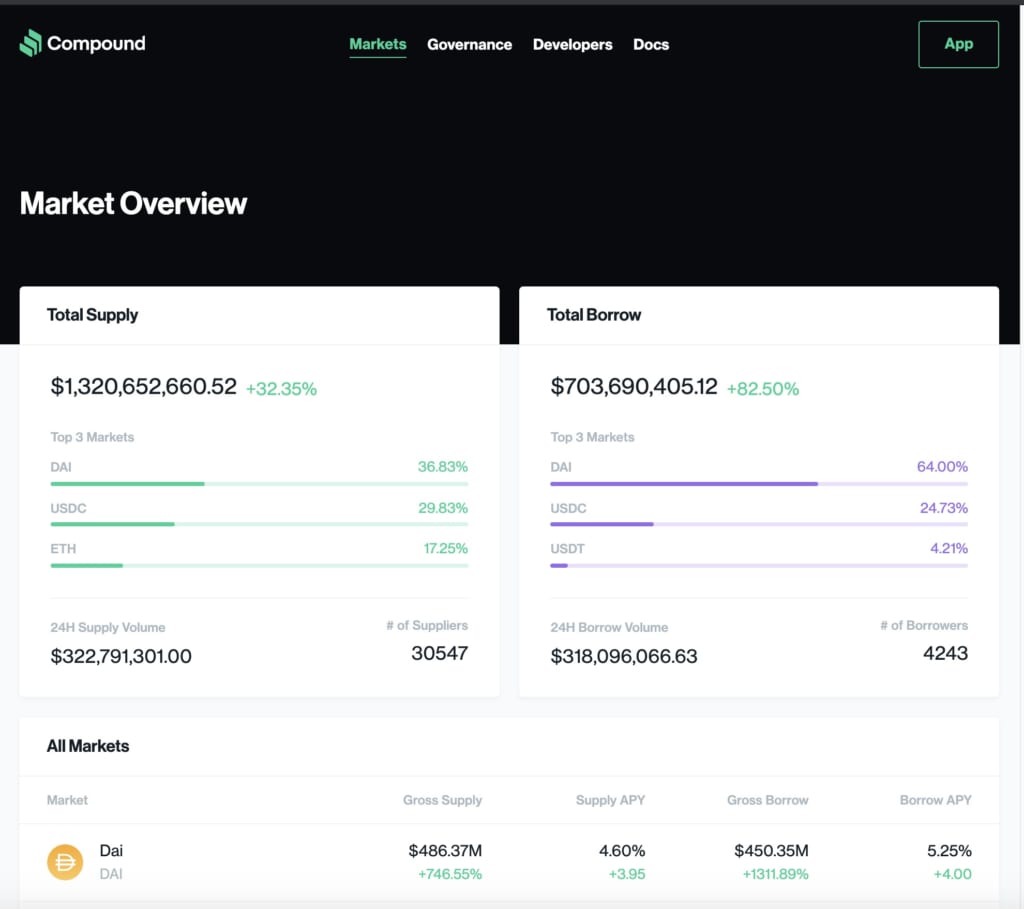
Task: Click the +82.50% borrow change
Action: [763, 389]
